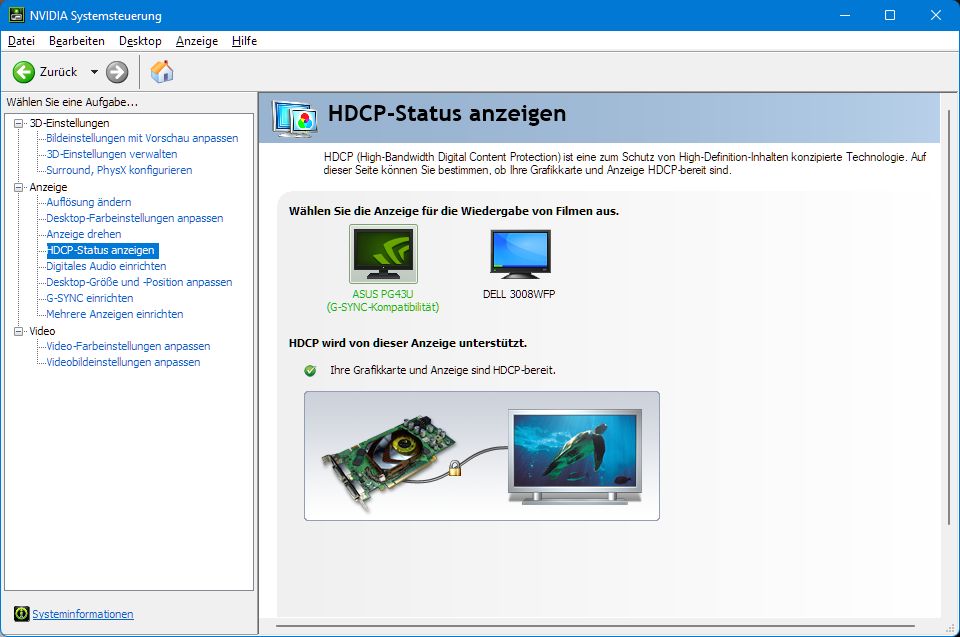This screenshot has width=960, height=637.
Task: Select the ASUS PG43U display icon
Action: click(x=383, y=254)
